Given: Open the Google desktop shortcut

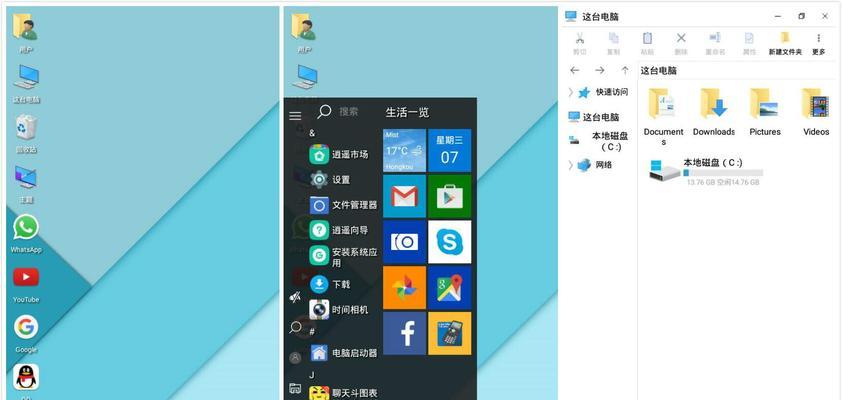Looking at the screenshot, I should (x=26, y=326).
